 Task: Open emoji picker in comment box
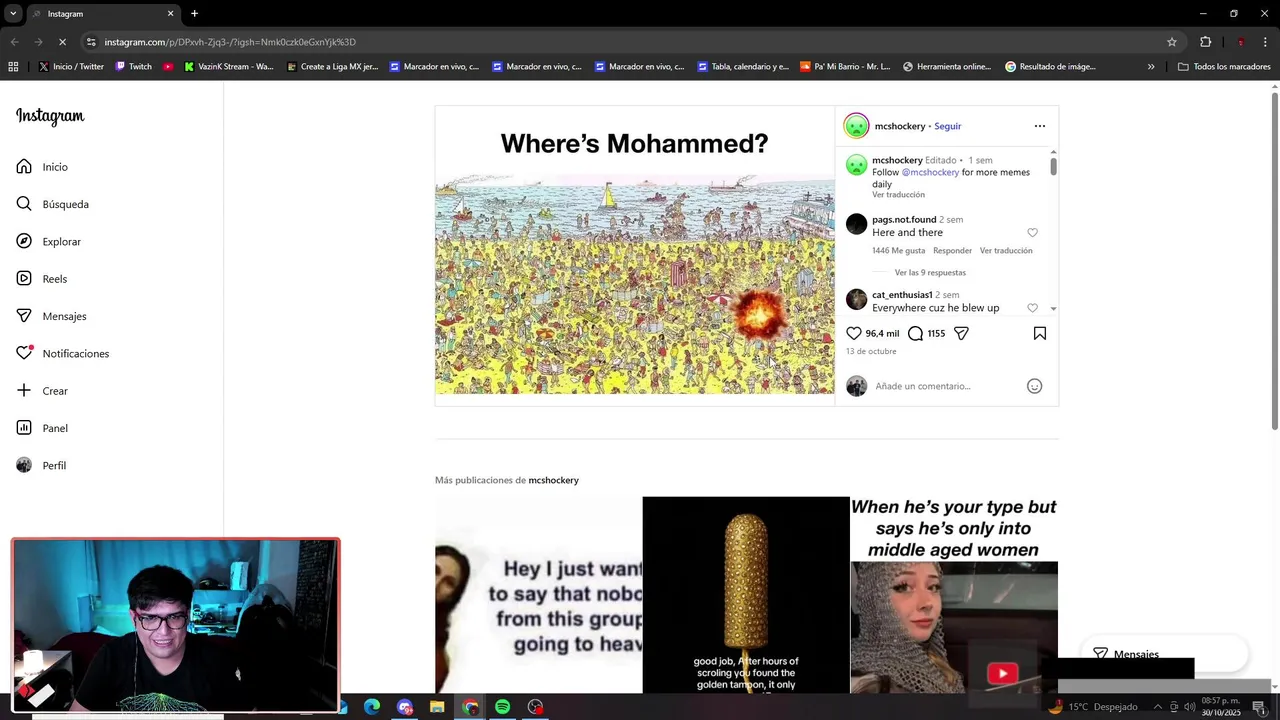click(1035, 386)
